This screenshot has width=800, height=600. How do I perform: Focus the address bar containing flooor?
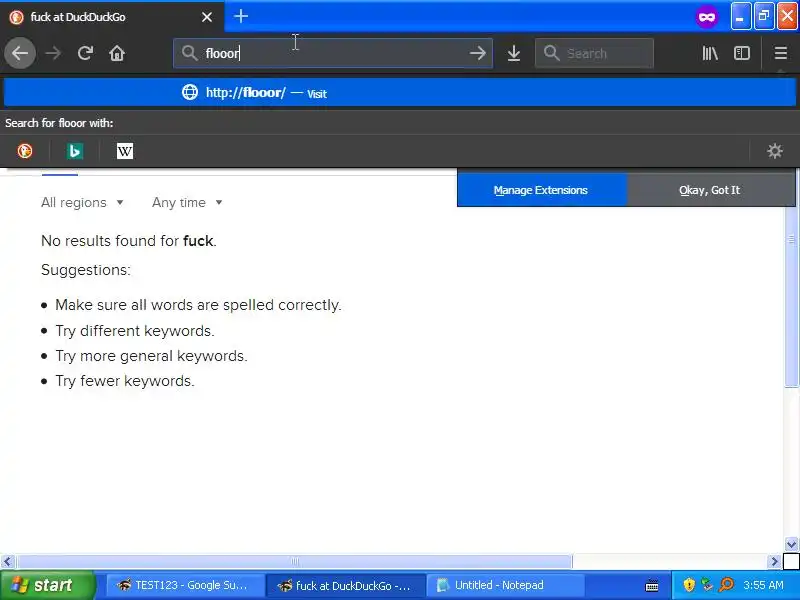(333, 53)
